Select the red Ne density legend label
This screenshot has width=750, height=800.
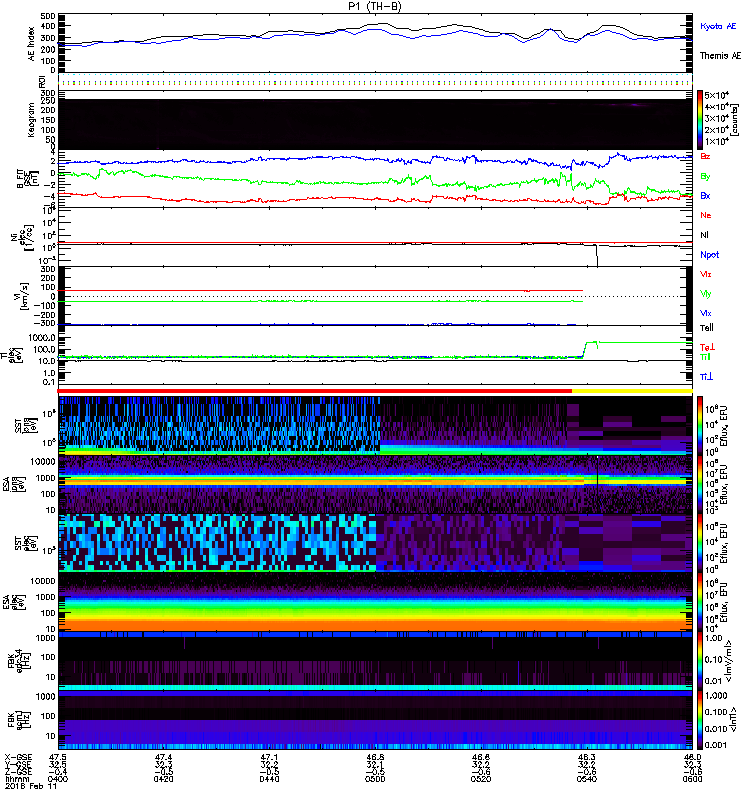(706, 215)
